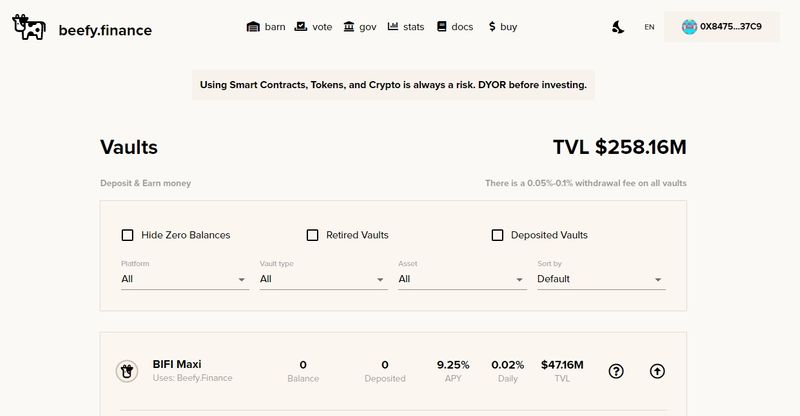Image resolution: width=800 pixels, height=416 pixels.
Task: Click the gov building icon
Action: pyautogui.click(x=349, y=27)
